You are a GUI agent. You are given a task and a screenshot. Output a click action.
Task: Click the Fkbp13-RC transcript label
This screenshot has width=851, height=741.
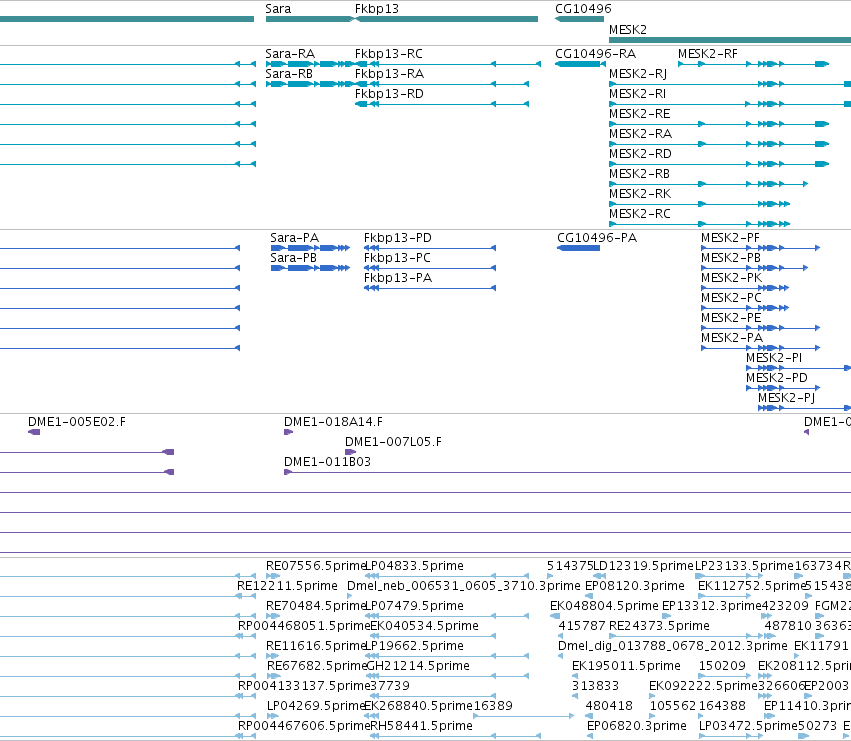tap(389, 54)
